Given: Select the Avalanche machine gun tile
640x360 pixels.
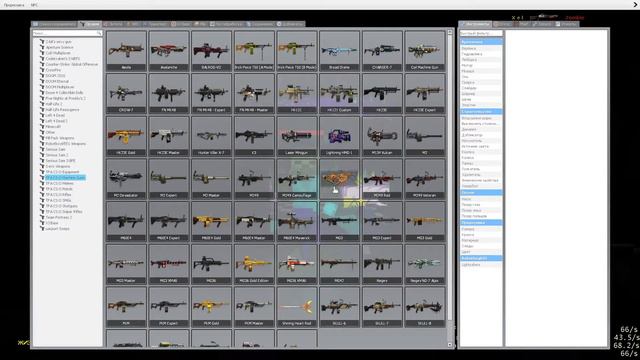Looking at the screenshot, I should coord(169,51).
